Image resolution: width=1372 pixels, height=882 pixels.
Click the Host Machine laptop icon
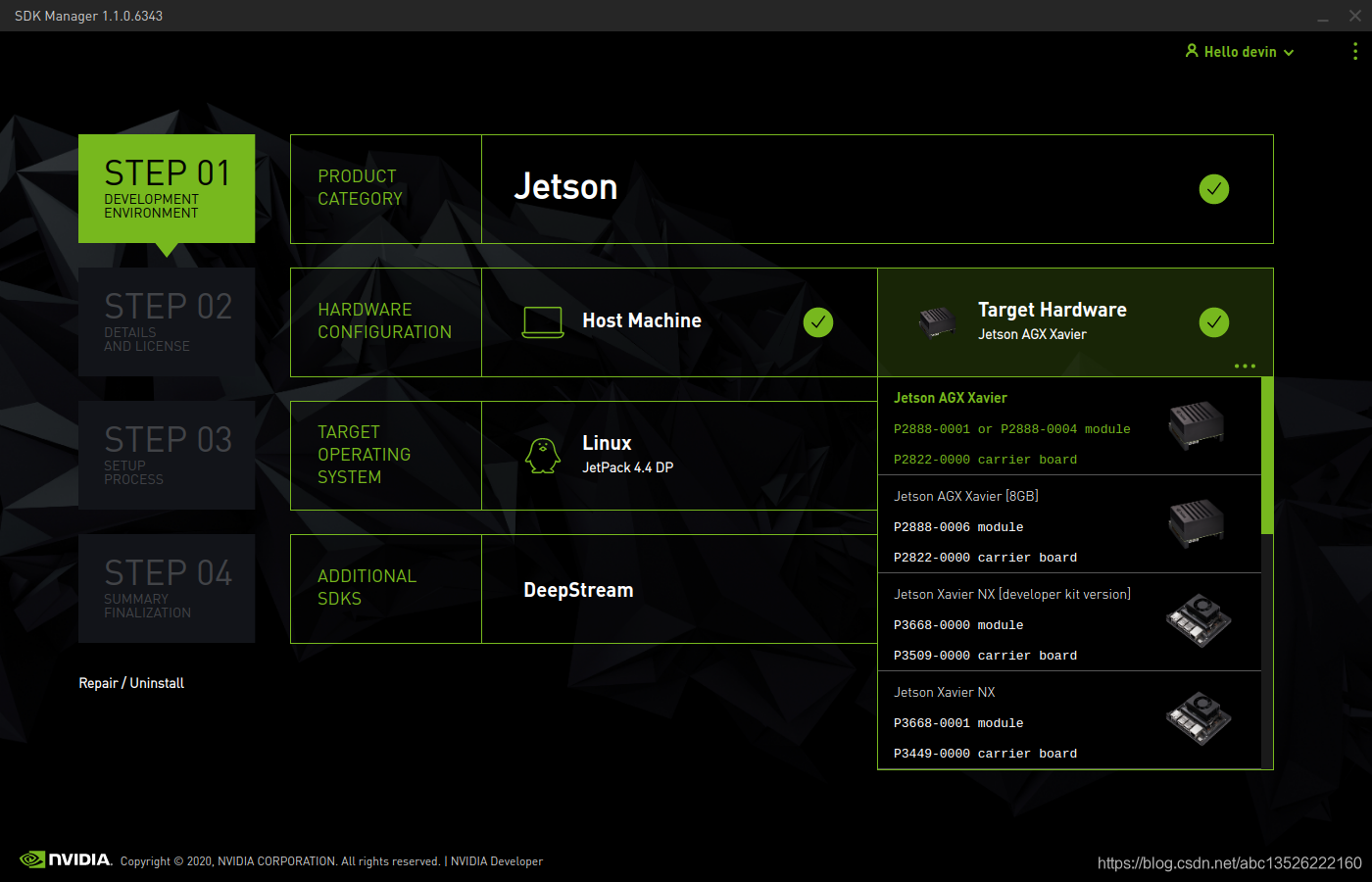pyautogui.click(x=543, y=322)
